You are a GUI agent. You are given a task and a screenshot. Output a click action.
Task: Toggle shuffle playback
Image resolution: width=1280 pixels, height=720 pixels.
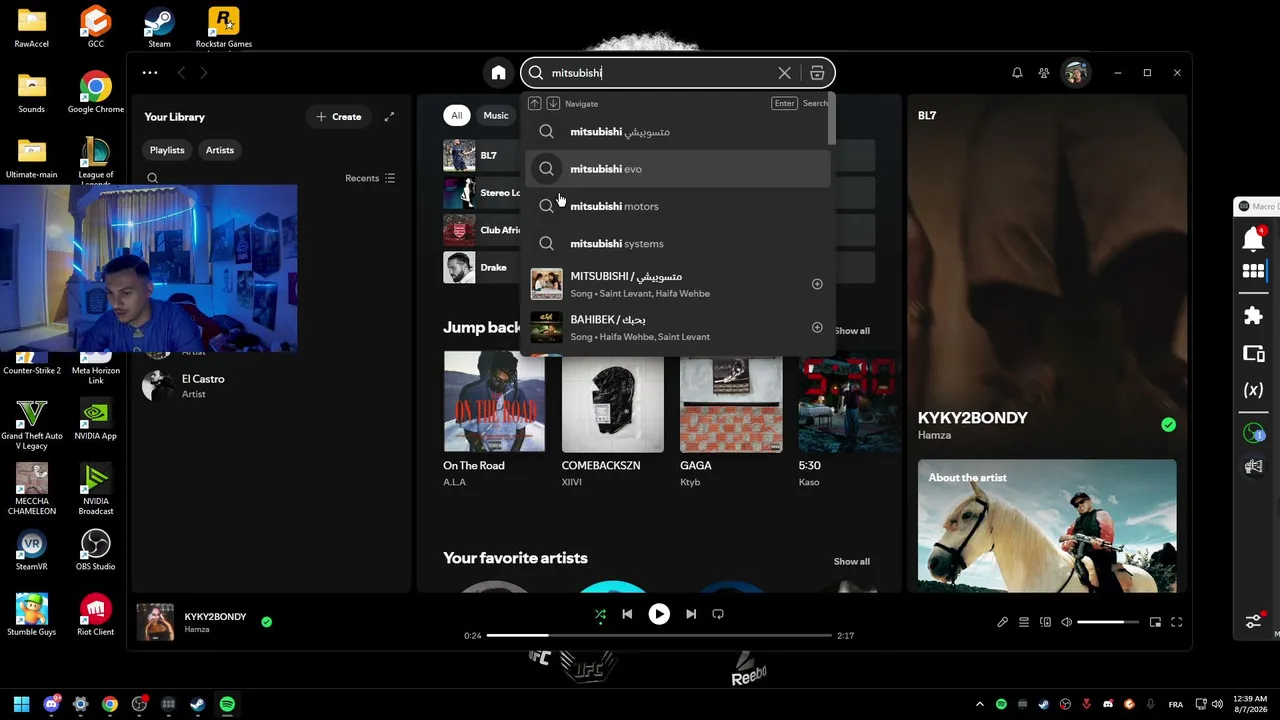click(x=600, y=614)
